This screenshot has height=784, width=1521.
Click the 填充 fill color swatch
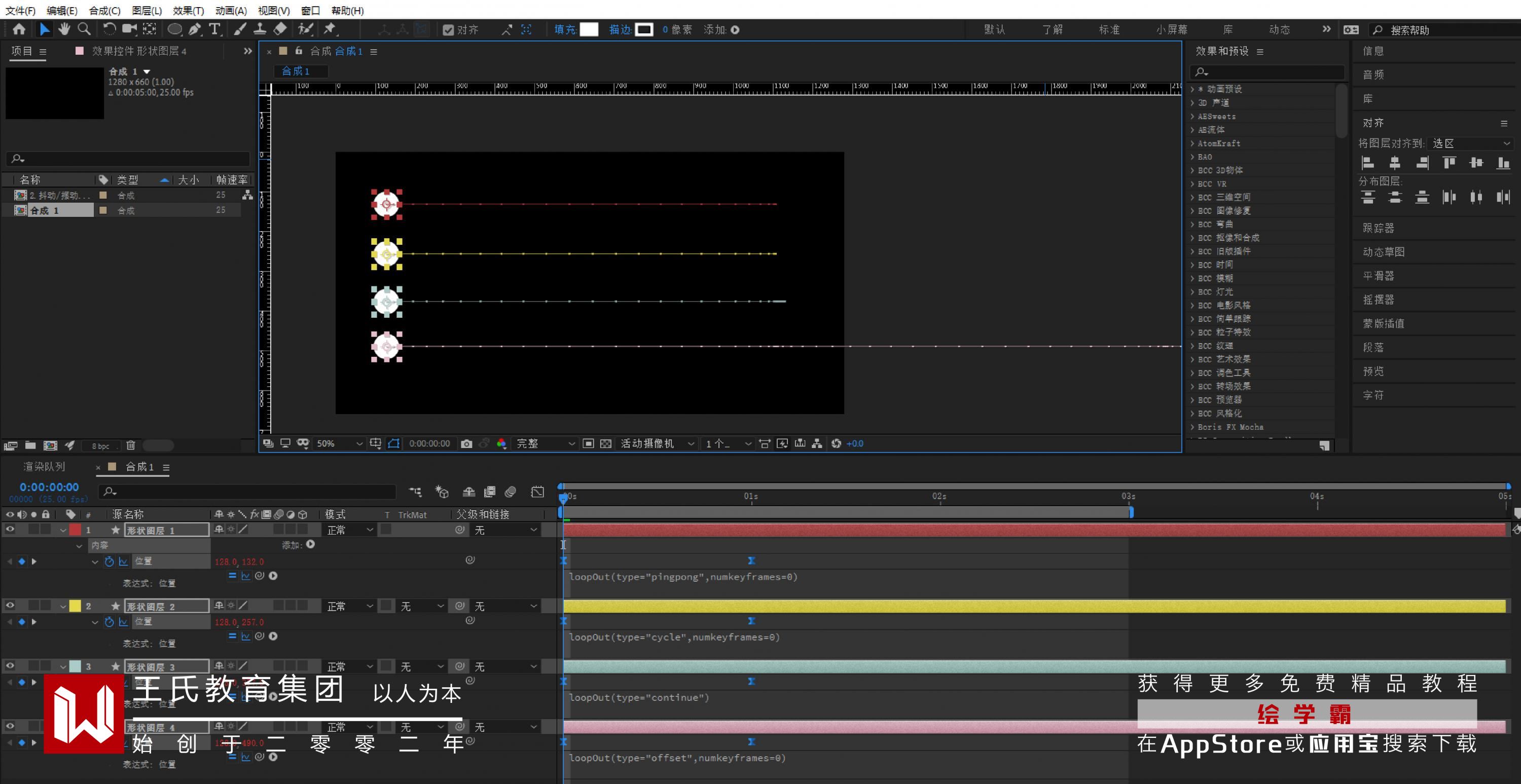click(589, 29)
